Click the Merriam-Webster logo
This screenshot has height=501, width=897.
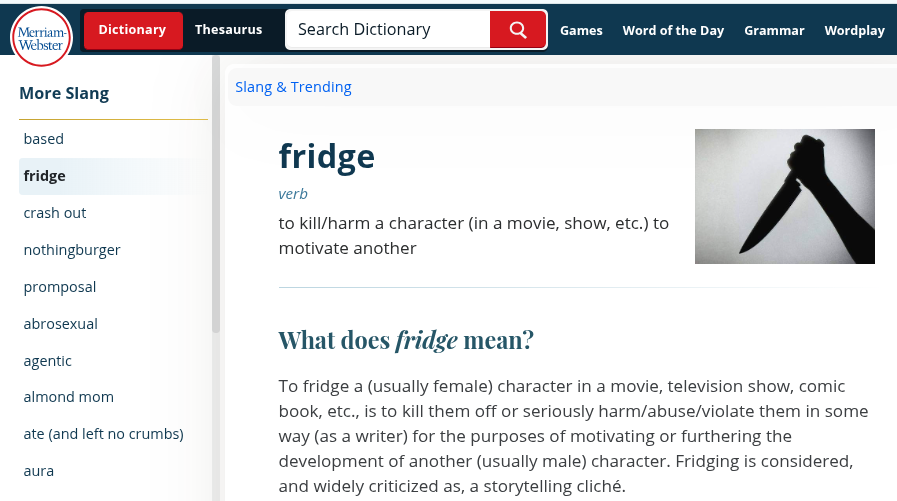[41, 36]
